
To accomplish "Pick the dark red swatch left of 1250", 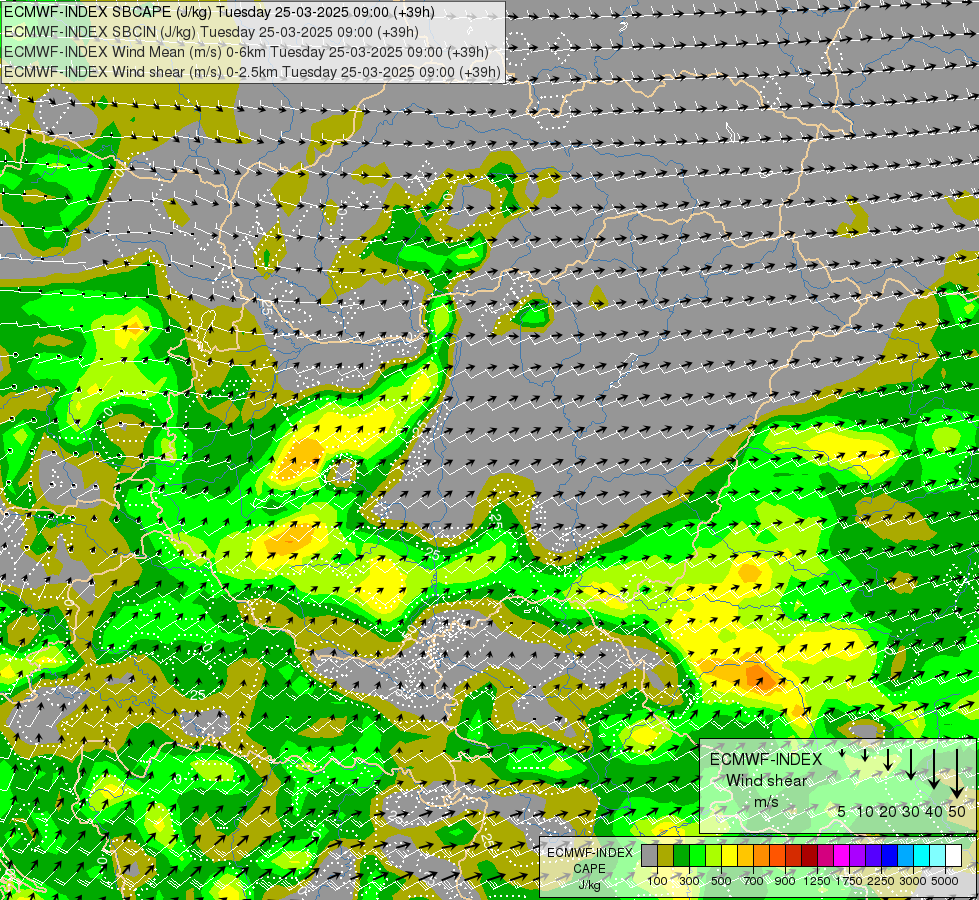I will [810, 856].
